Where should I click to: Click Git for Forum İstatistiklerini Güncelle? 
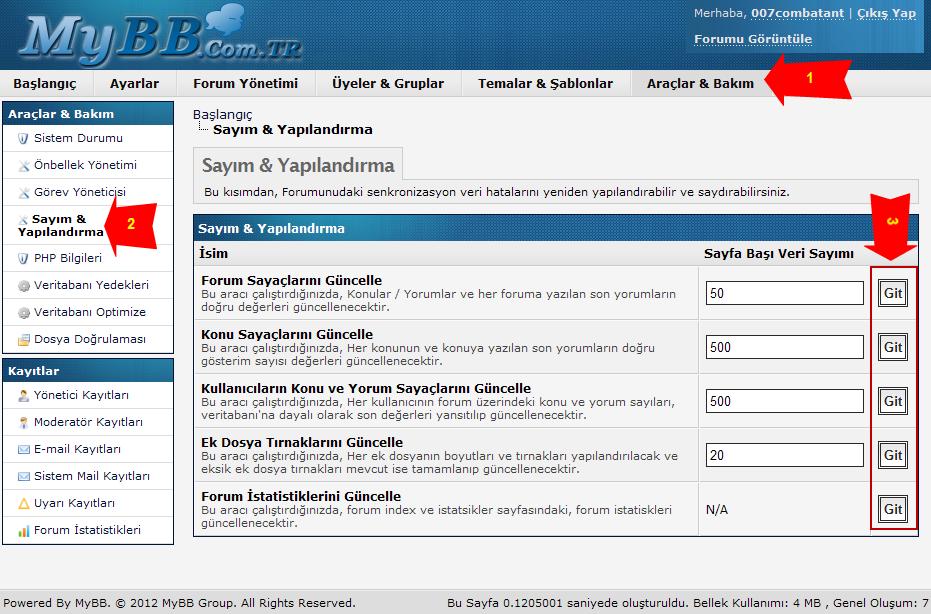tap(893, 509)
